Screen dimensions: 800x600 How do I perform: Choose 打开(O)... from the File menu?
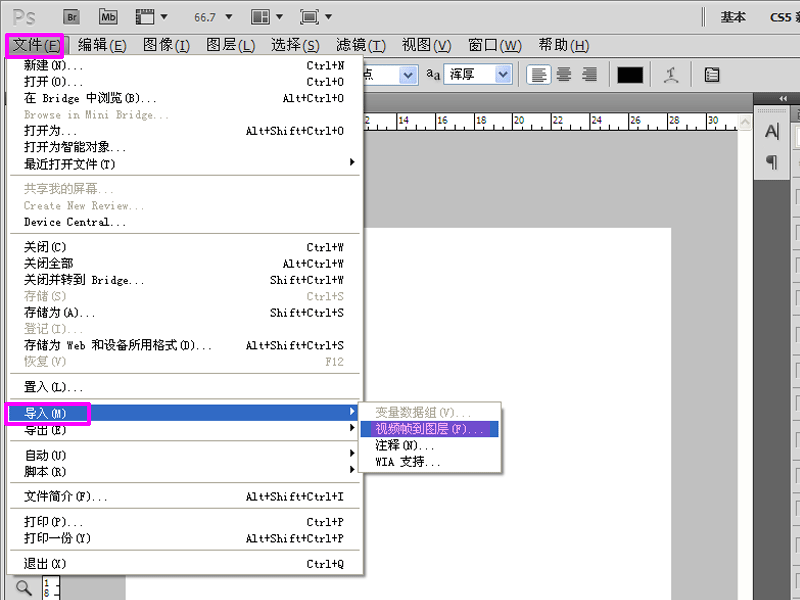pos(185,82)
